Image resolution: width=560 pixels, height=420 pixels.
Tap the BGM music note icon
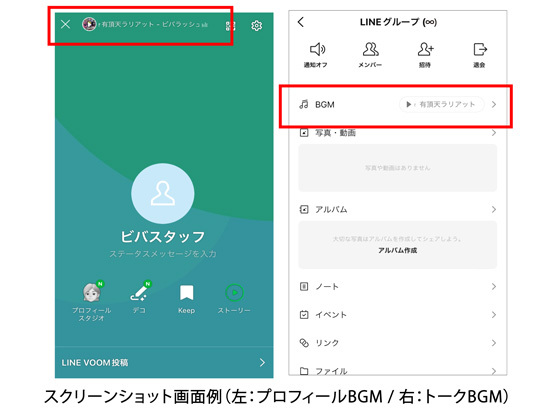point(304,104)
